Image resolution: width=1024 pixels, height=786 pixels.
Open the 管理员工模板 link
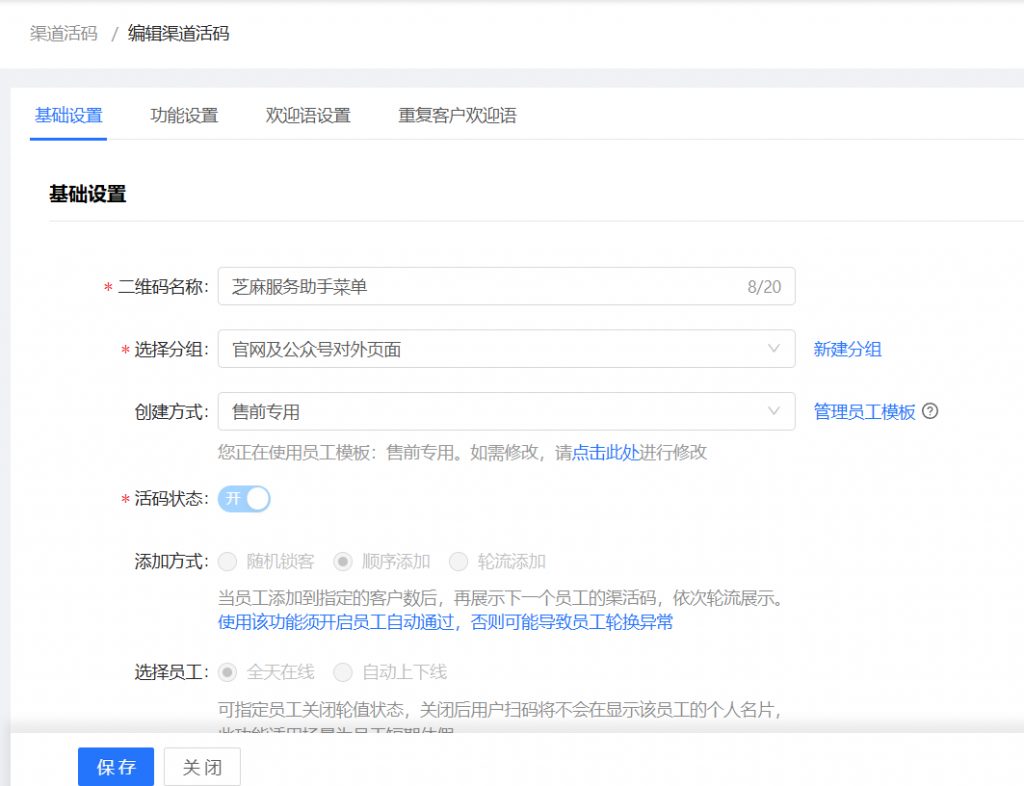click(x=866, y=410)
